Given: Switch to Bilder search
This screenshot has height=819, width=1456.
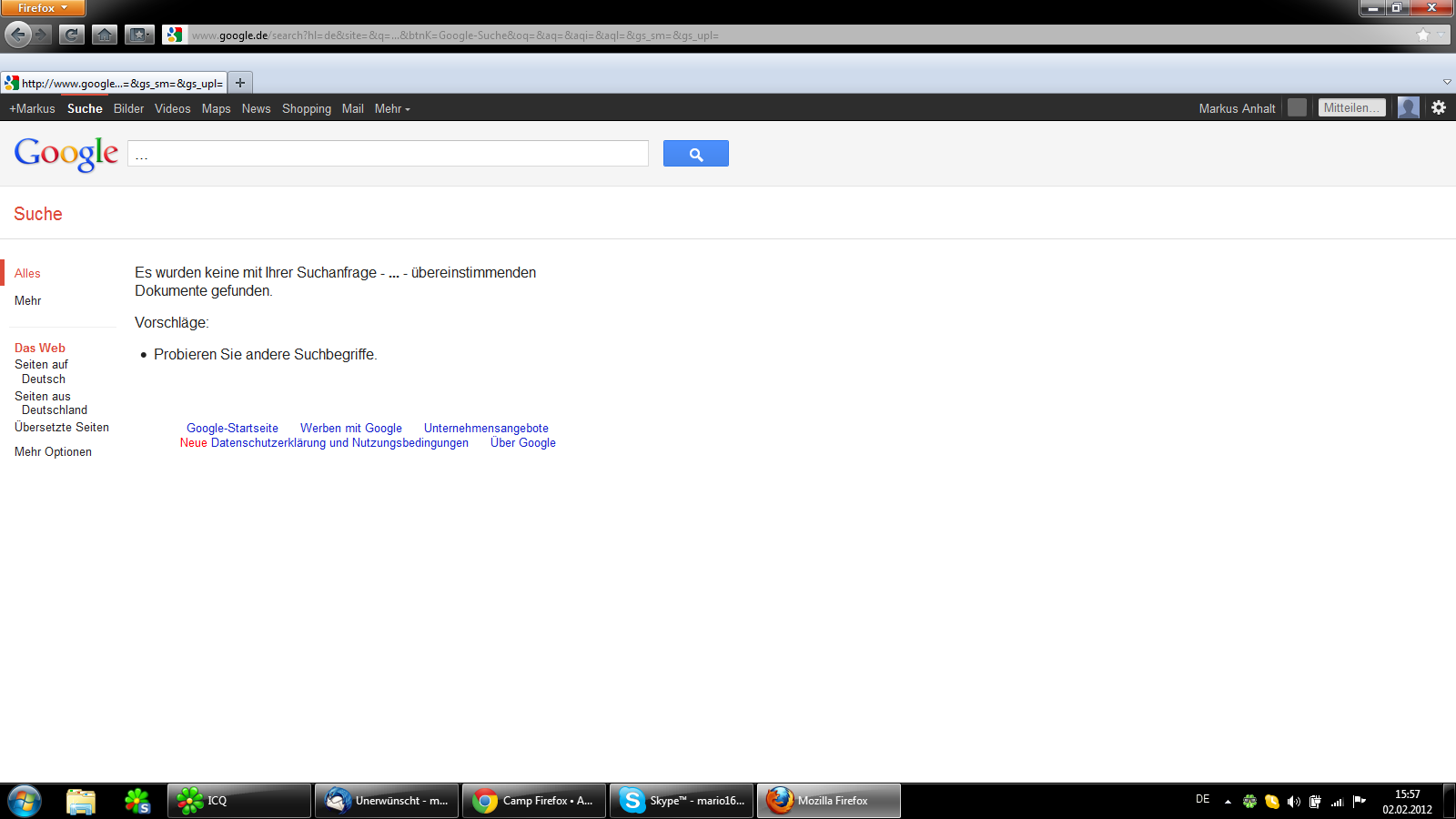Looking at the screenshot, I should click(x=128, y=108).
